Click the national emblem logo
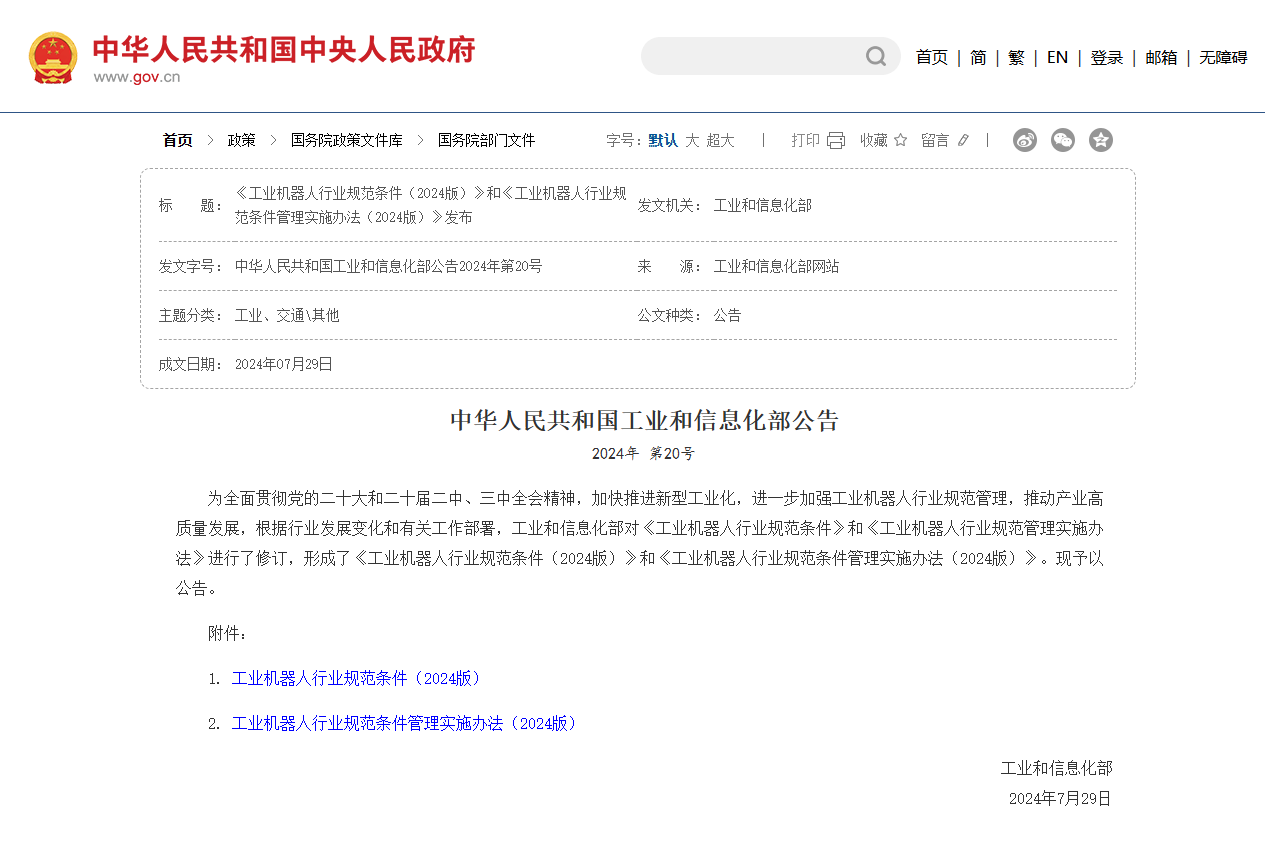 53,58
